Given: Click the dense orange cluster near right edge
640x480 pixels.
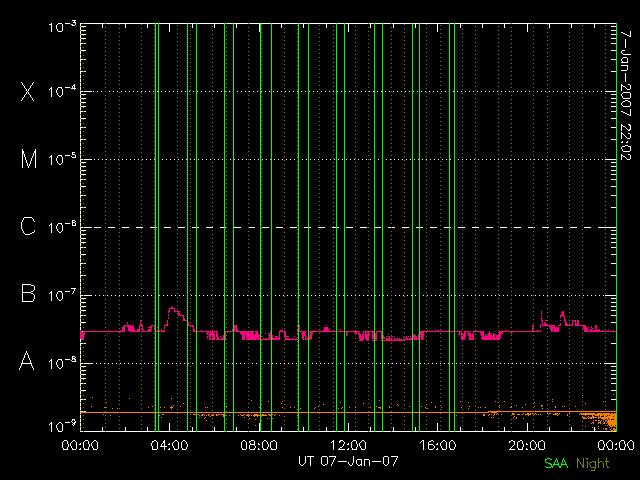Looking at the screenshot, I should pos(603,421).
